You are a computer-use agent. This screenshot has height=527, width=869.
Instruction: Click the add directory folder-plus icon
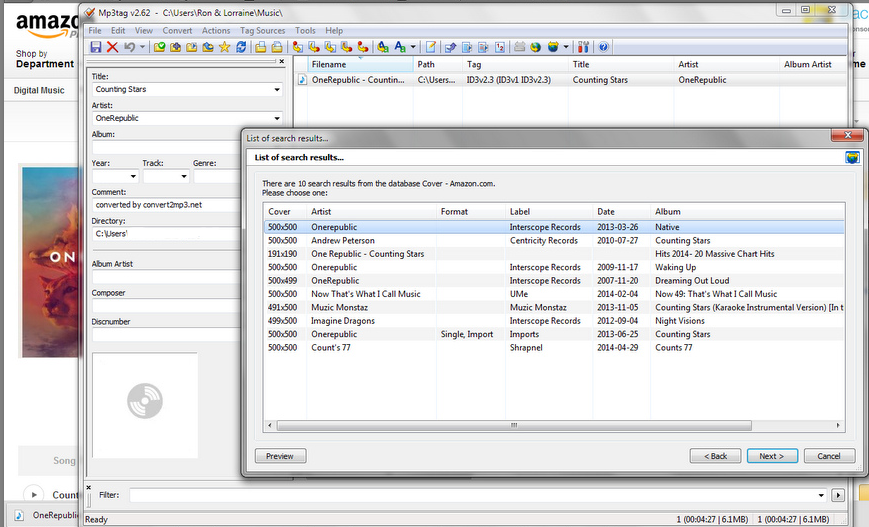(x=176, y=47)
